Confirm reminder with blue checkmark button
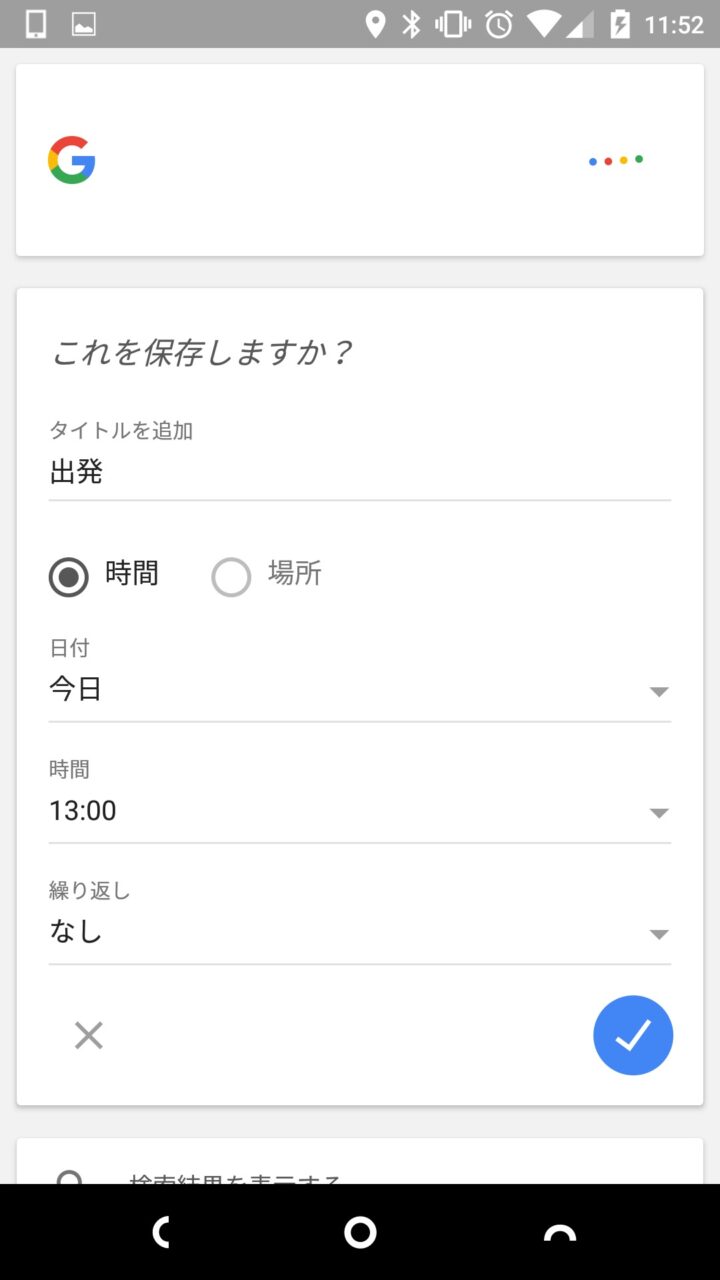This screenshot has height=1280, width=720. [x=632, y=1035]
